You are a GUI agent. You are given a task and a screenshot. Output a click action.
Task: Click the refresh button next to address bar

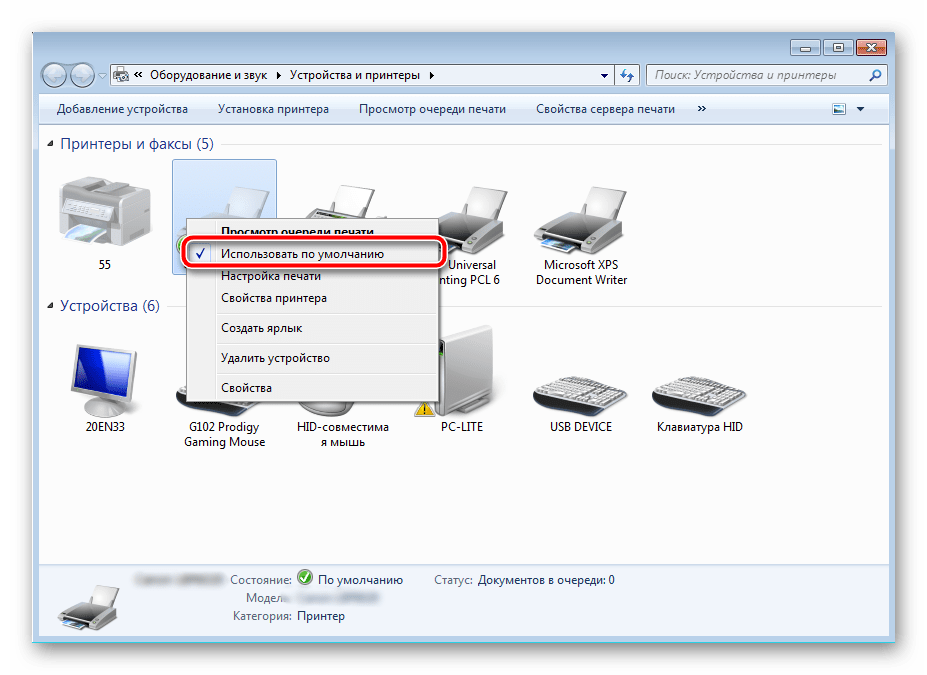[x=628, y=75]
